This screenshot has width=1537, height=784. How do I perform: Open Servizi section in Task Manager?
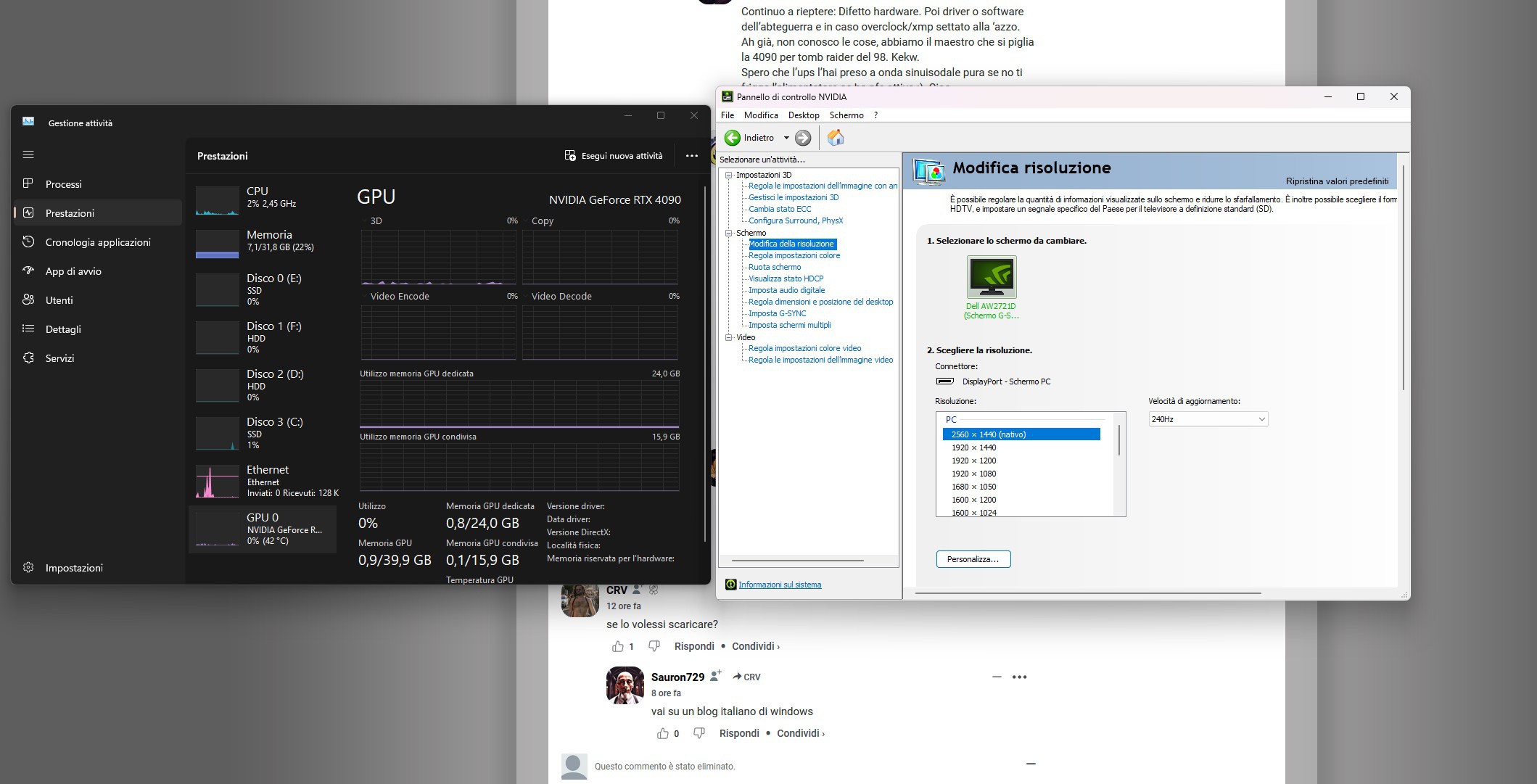click(97, 358)
